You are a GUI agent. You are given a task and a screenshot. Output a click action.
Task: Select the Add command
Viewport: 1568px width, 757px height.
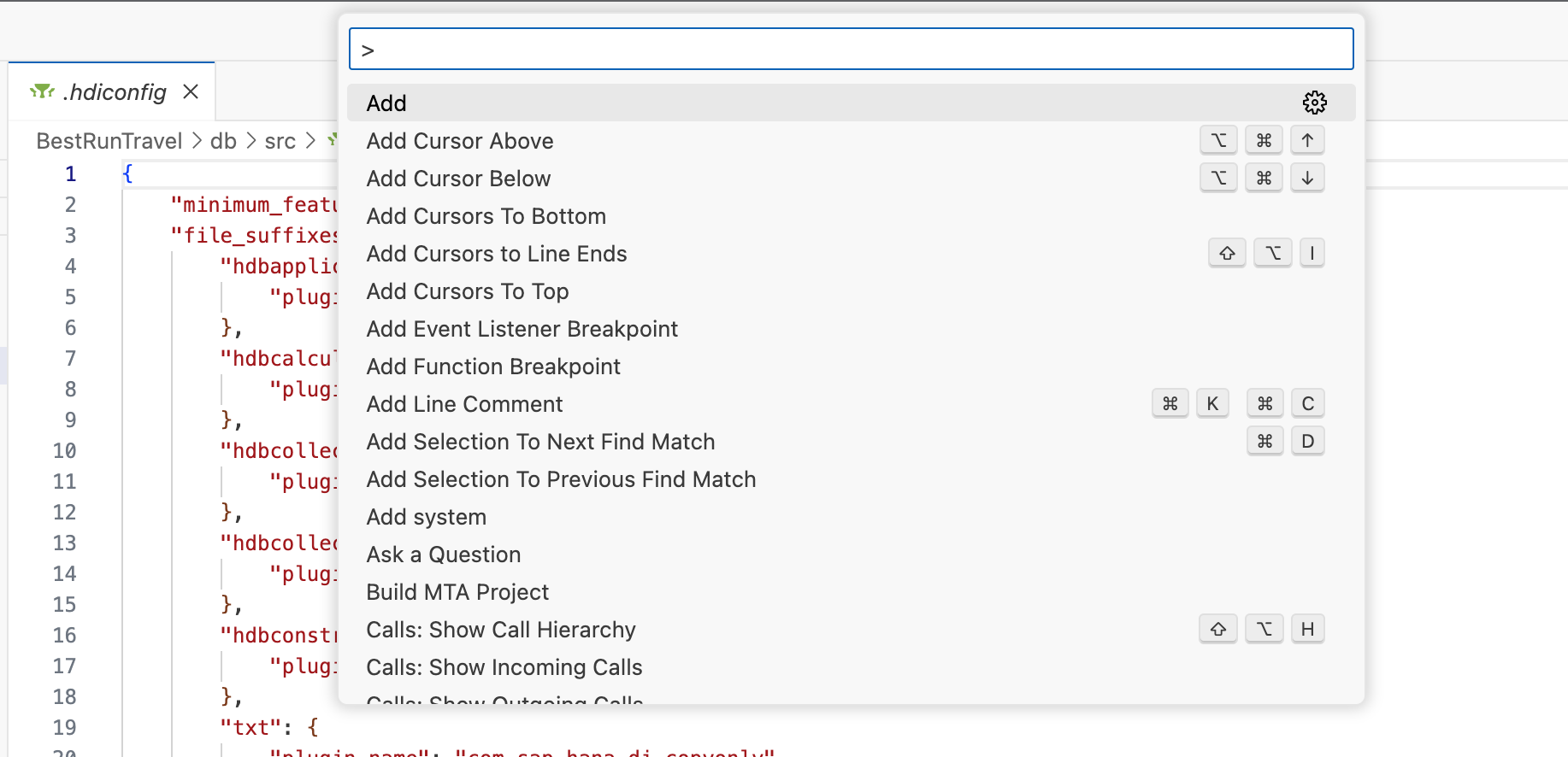pyautogui.click(x=851, y=103)
